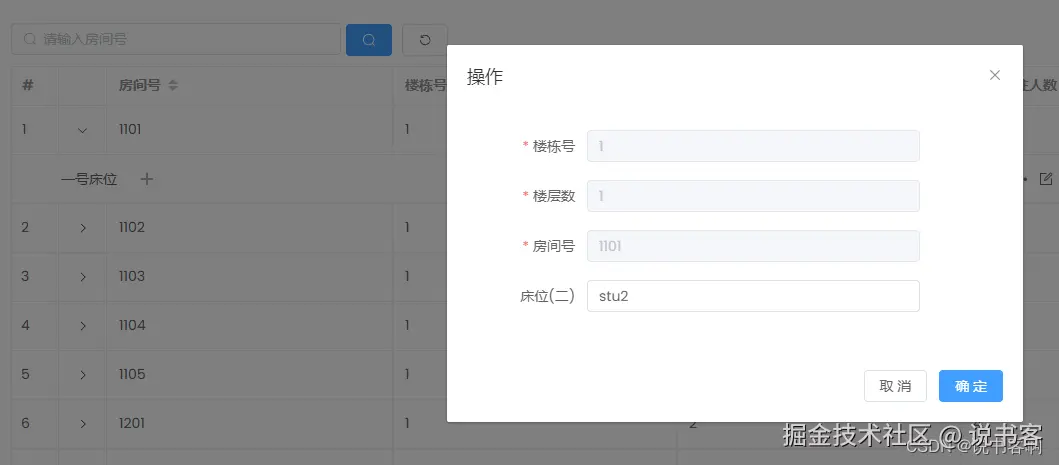The height and width of the screenshot is (465, 1059).
Task: Click the room number search box
Action: [x=176, y=40]
